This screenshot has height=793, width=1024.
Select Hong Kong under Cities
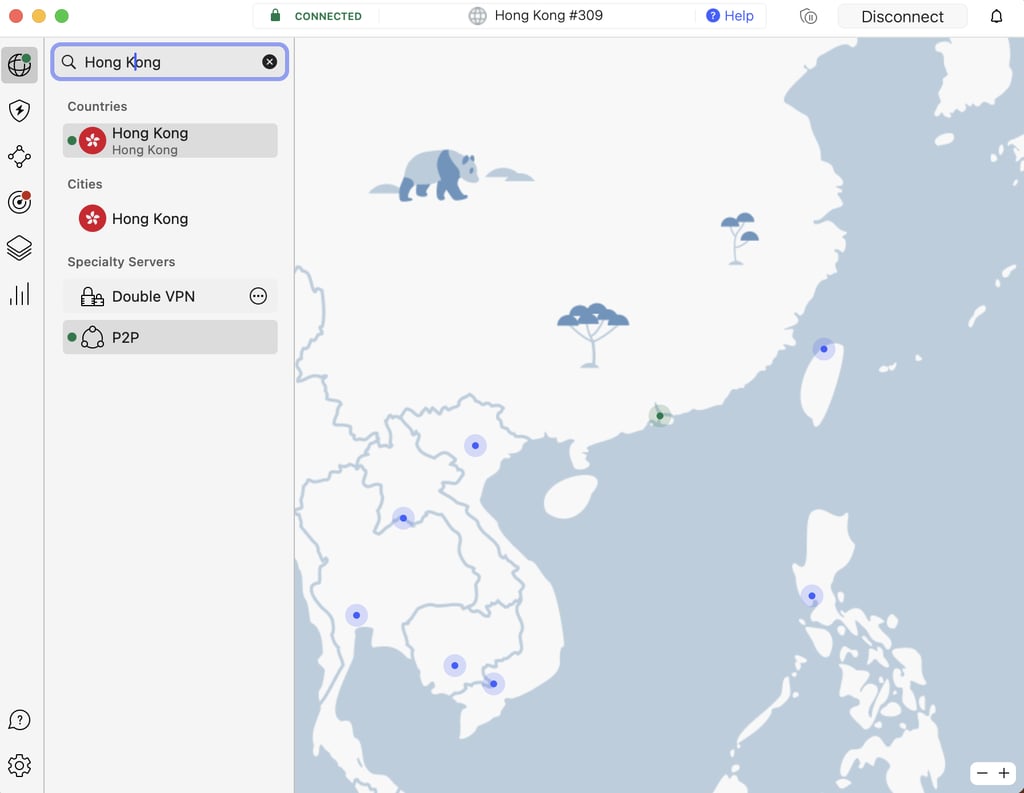tap(170, 218)
